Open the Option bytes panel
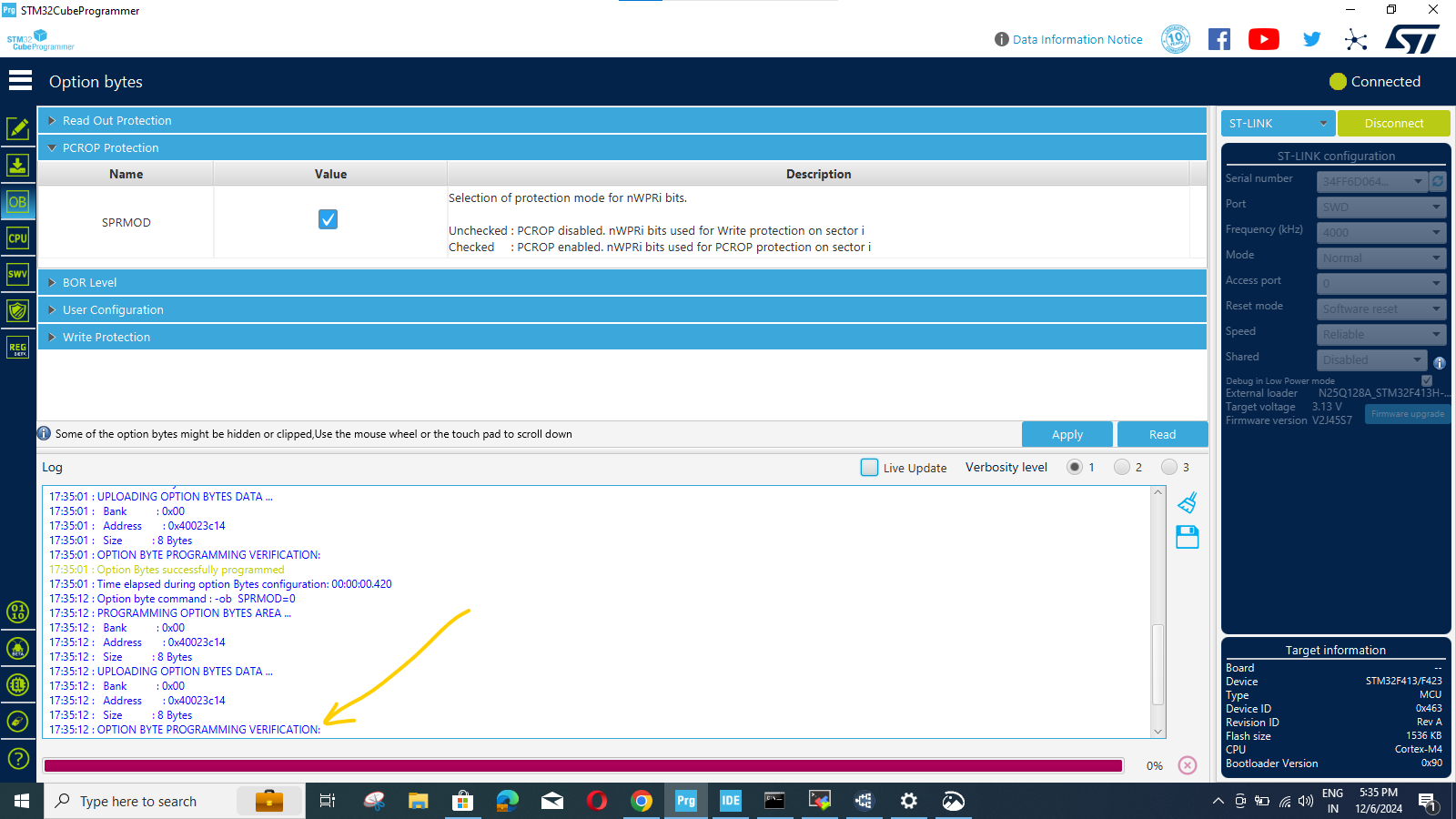This screenshot has height=819, width=1456. click(17, 202)
